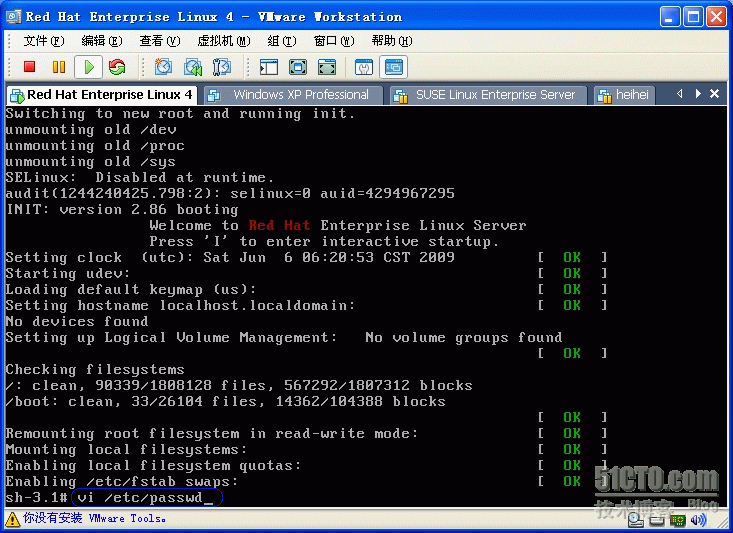
Task: Click 'Starting udev:' console line
Action: pyautogui.click(x=68, y=274)
